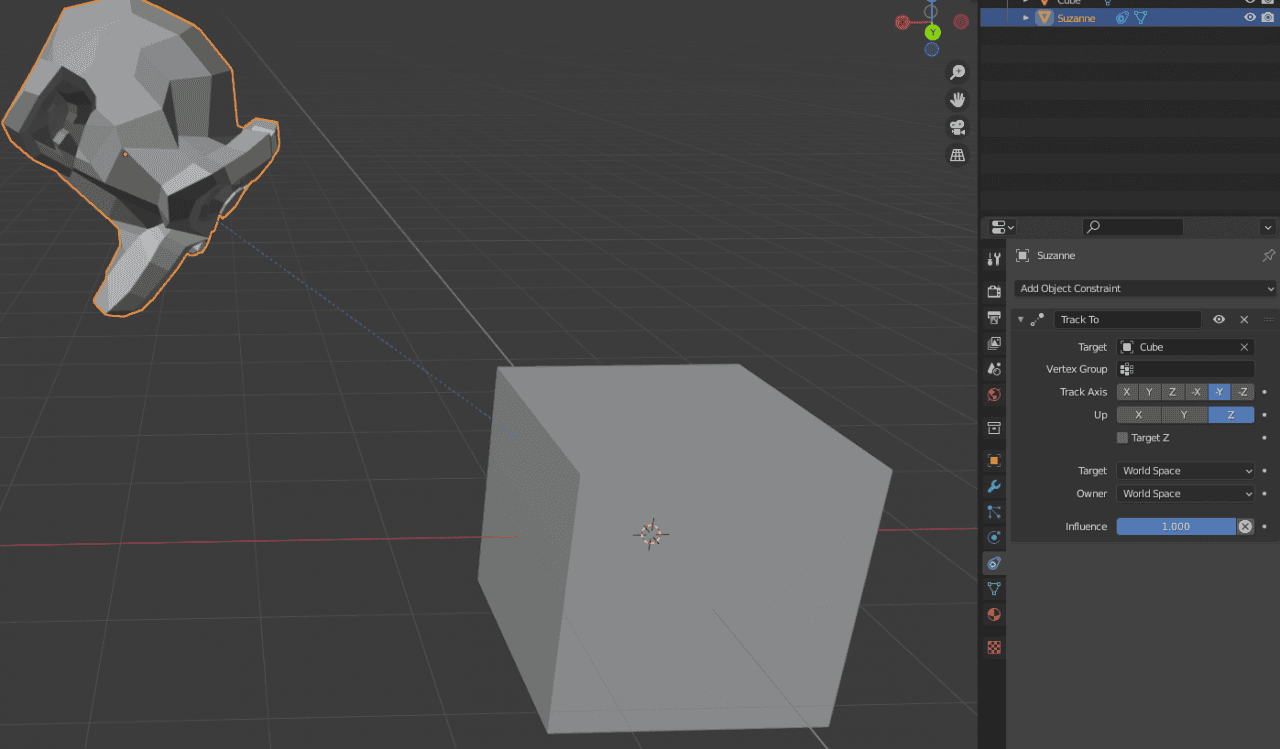The image size is (1280, 749).
Task: Open the Owner space World Space dropdown
Action: point(1185,493)
